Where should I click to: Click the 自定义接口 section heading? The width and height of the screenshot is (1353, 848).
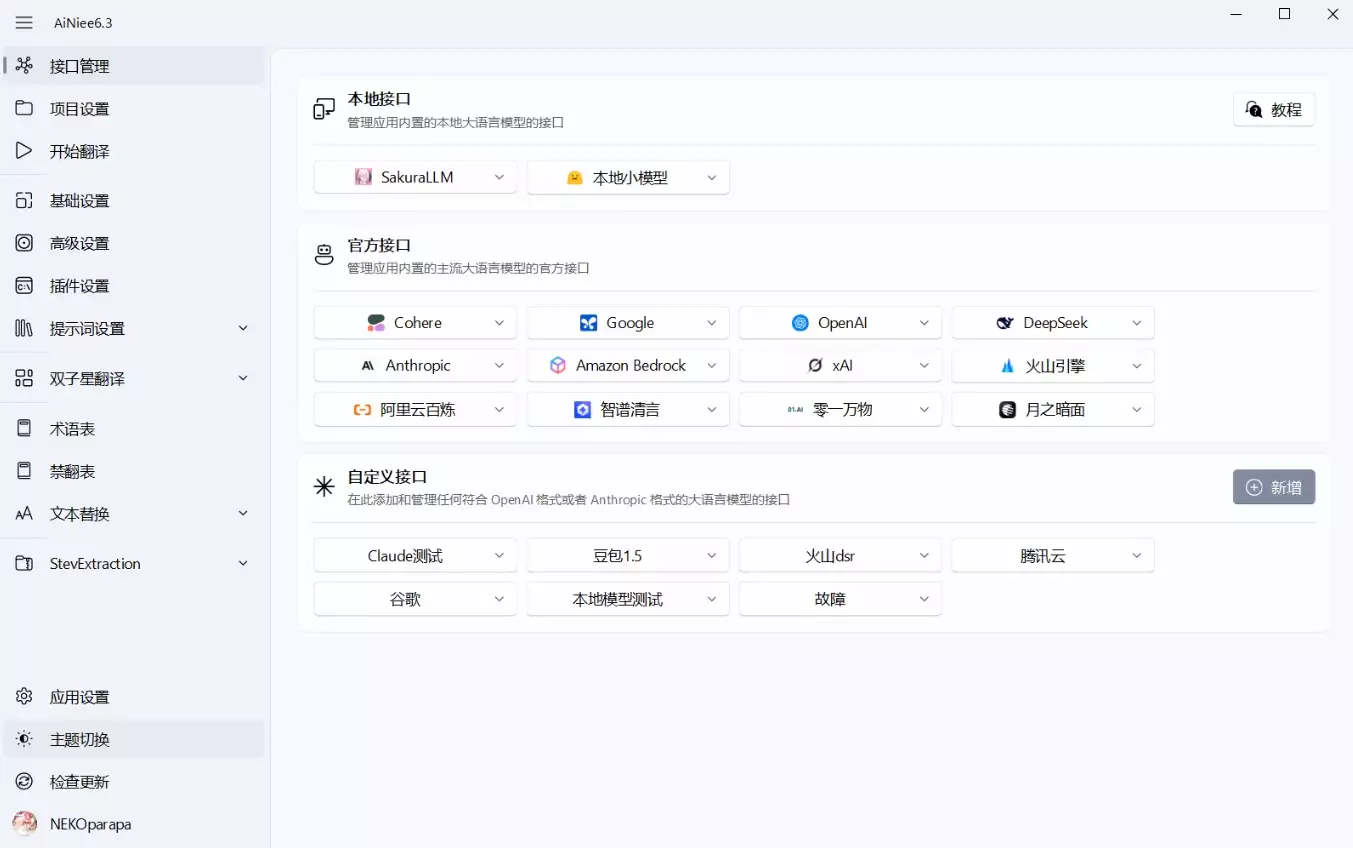click(x=387, y=477)
